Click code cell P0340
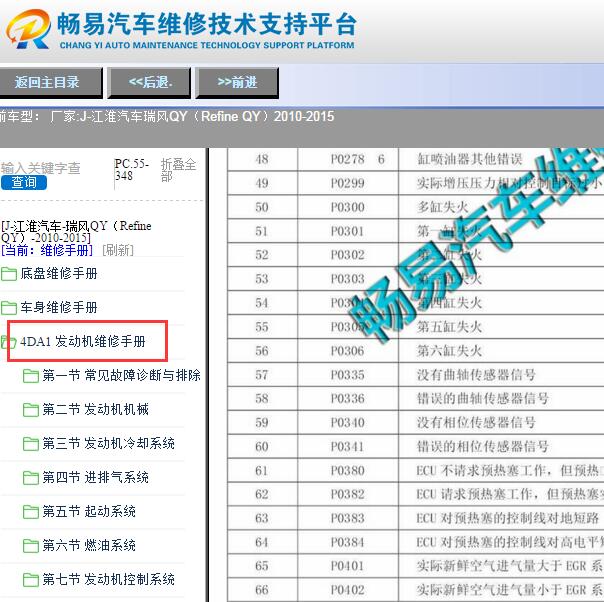 (348, 423)
